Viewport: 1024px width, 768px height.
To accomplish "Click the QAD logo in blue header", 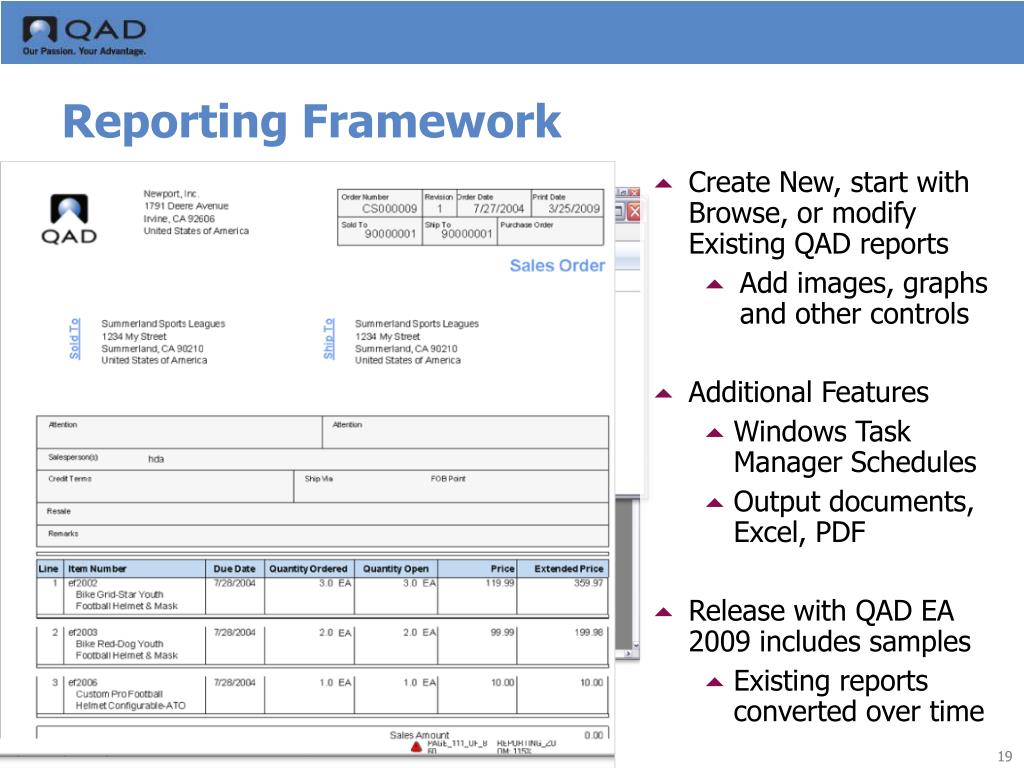I will coord(84,37).
